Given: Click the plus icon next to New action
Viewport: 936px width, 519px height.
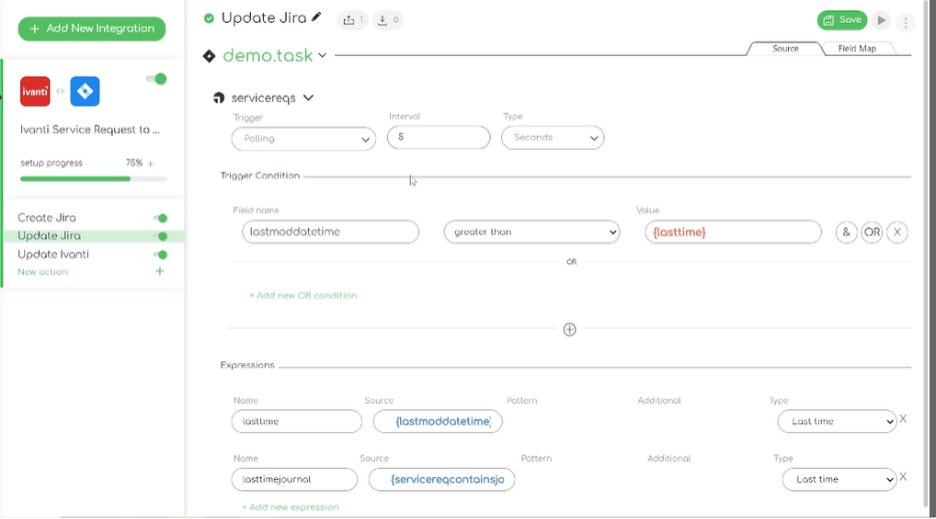Looking at the screenshot, I should point(159,271).
